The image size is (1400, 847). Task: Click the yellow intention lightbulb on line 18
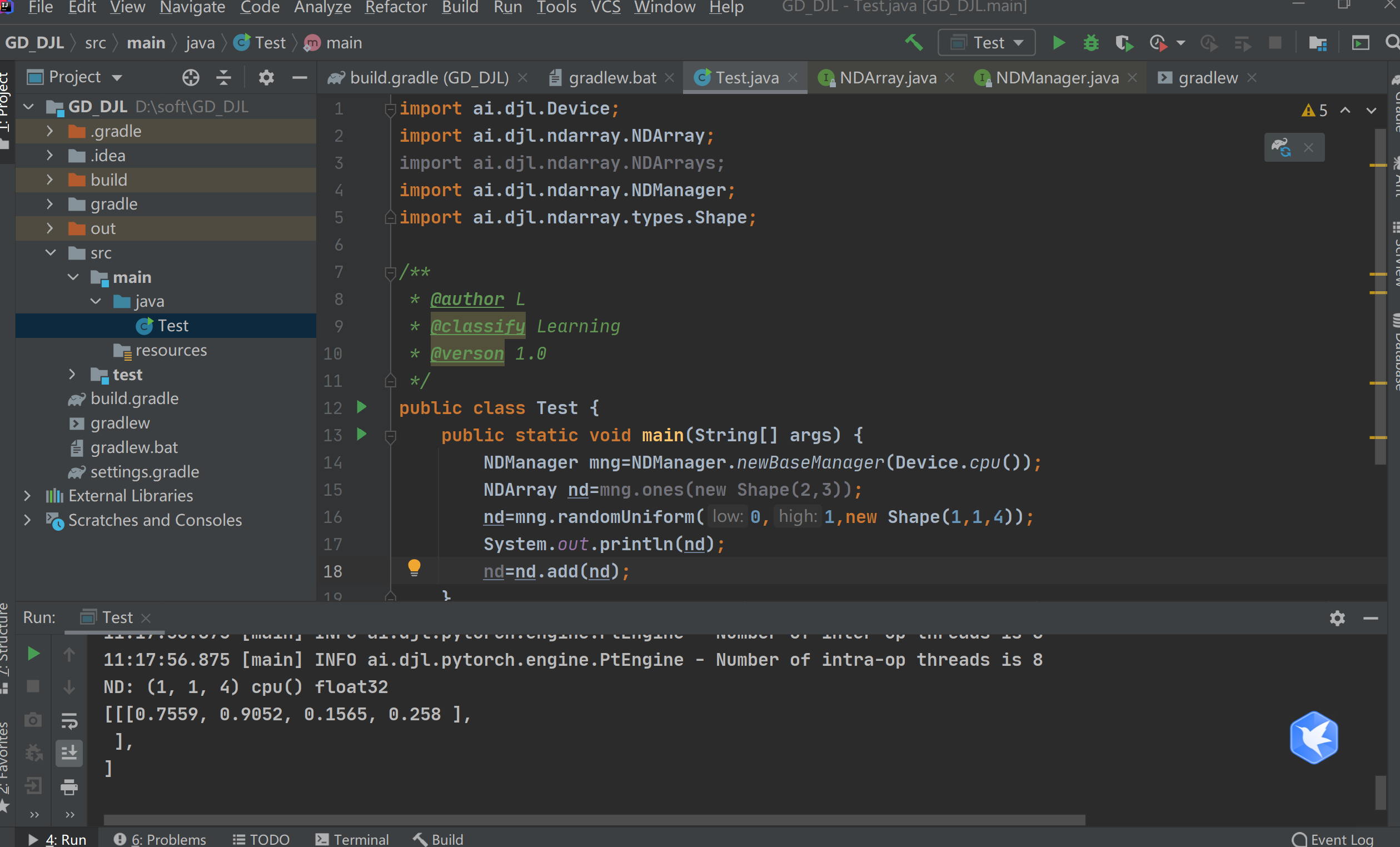[414, 567]
